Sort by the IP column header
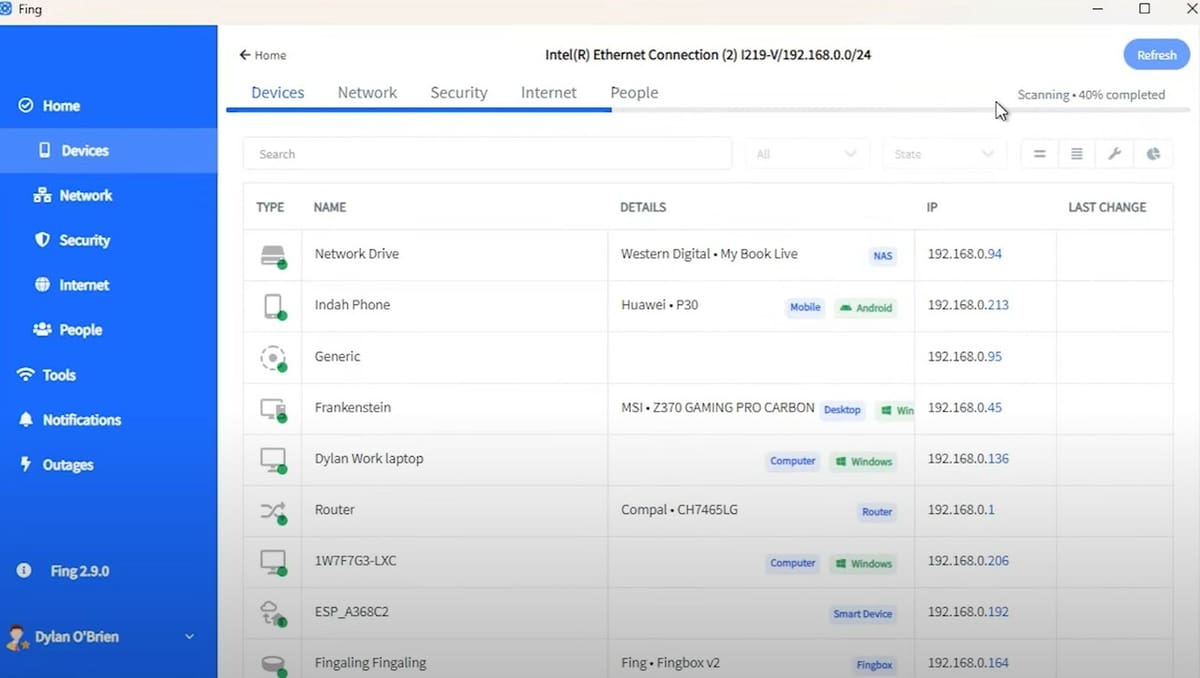This screenshot has height=678, width=1200. pos(932,207)
